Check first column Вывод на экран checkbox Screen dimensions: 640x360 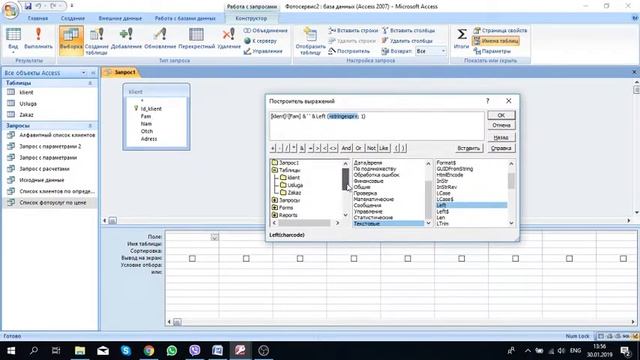pos(192,258)
